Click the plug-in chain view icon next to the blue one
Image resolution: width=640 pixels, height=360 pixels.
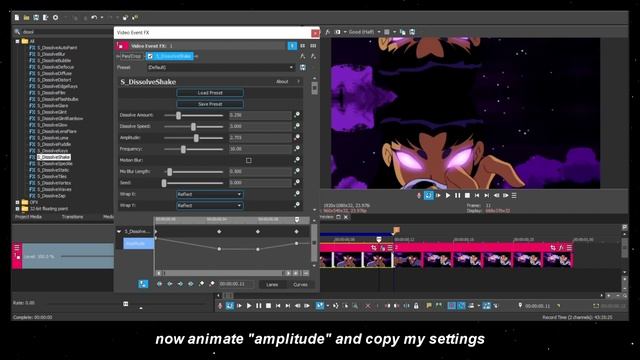tap(302, 46)
